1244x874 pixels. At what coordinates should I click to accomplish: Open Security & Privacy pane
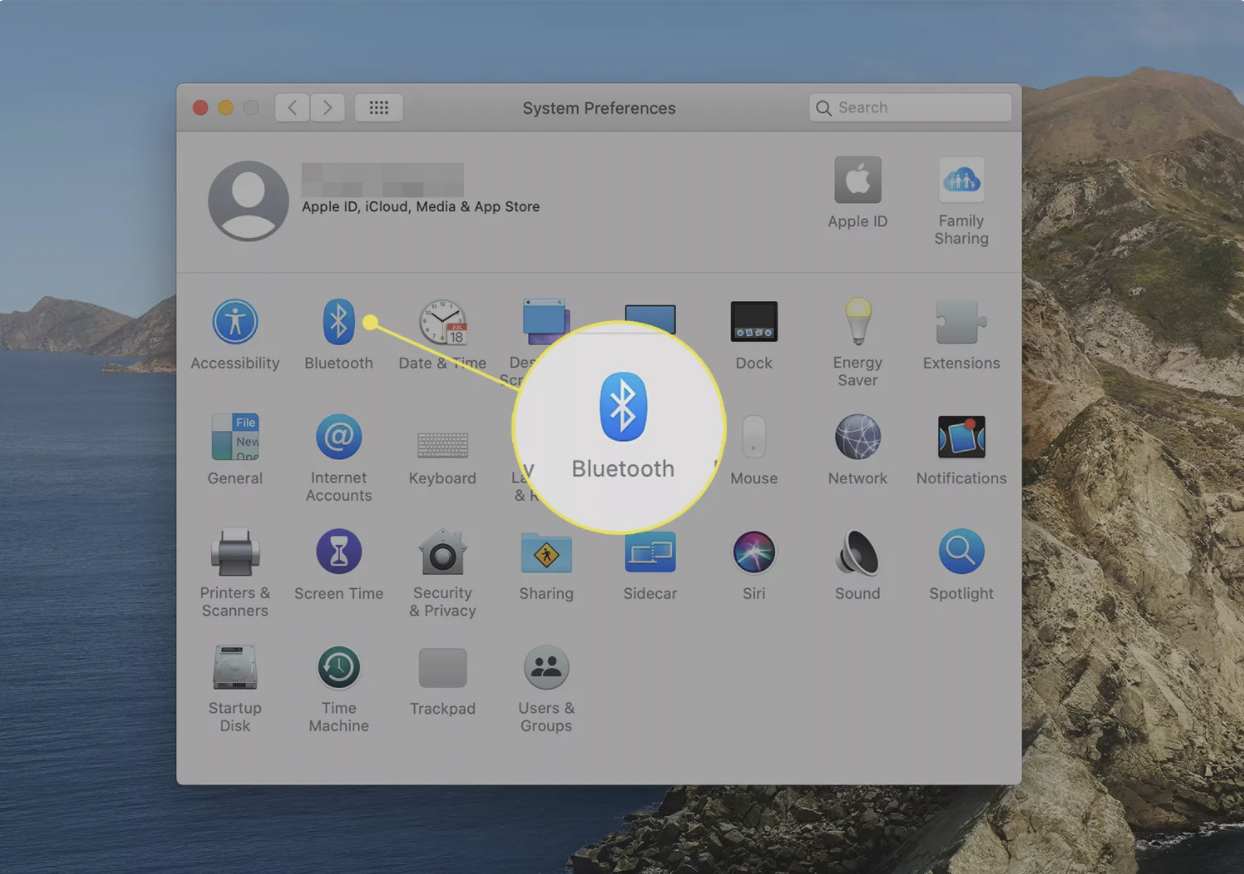[442, 553]
